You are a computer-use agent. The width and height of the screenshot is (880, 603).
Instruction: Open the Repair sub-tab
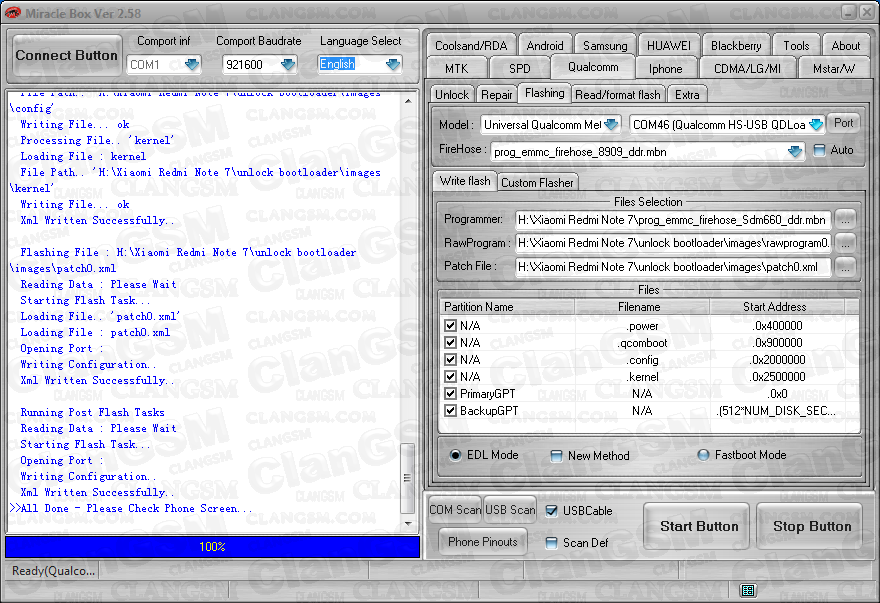[x=497, y=94]
